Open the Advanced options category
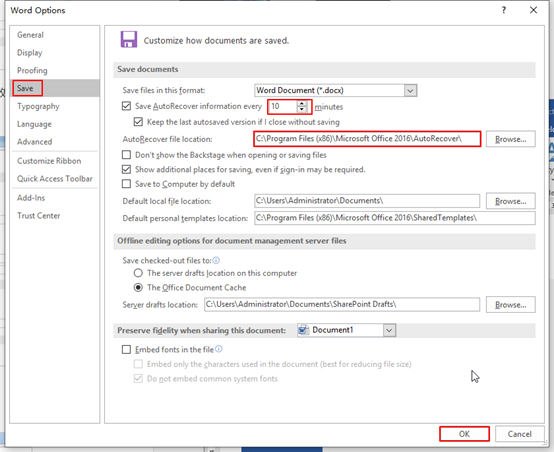This screenshot has height=452, width=554. point(35,142)
